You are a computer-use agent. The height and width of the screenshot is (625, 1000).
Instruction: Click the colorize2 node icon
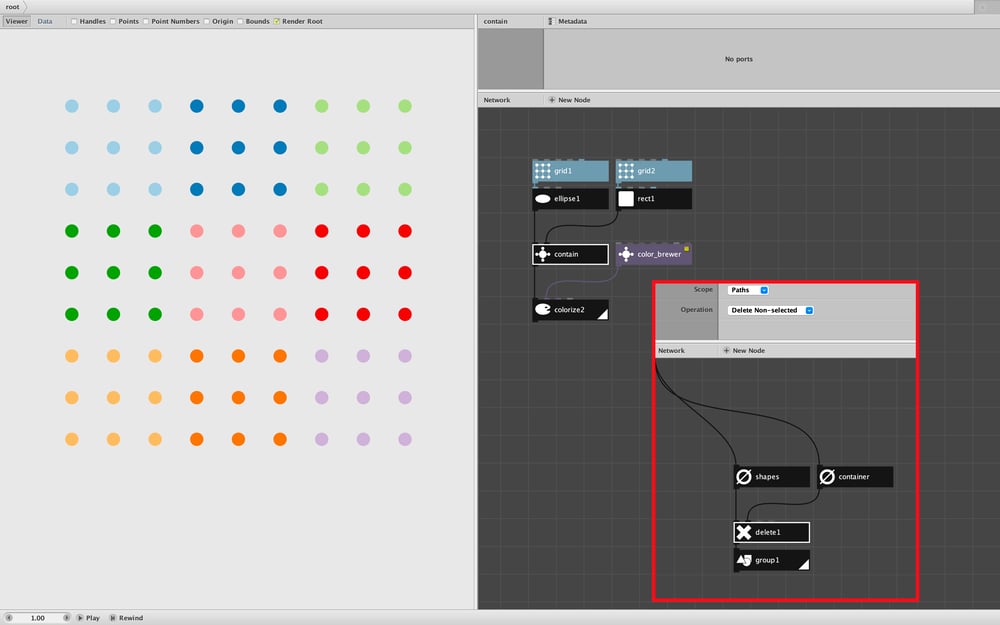543,310
